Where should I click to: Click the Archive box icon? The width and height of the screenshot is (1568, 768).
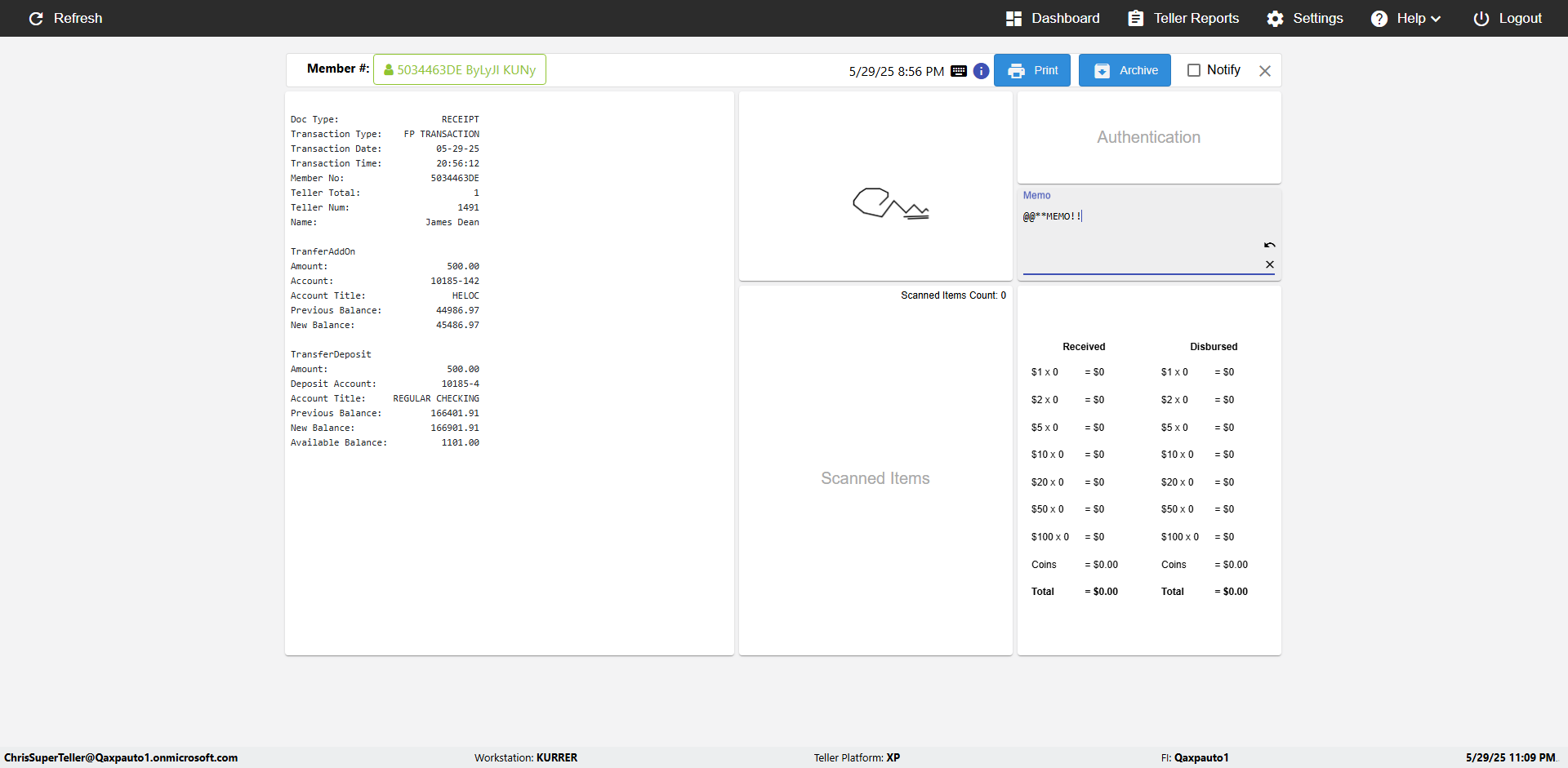1102,71
